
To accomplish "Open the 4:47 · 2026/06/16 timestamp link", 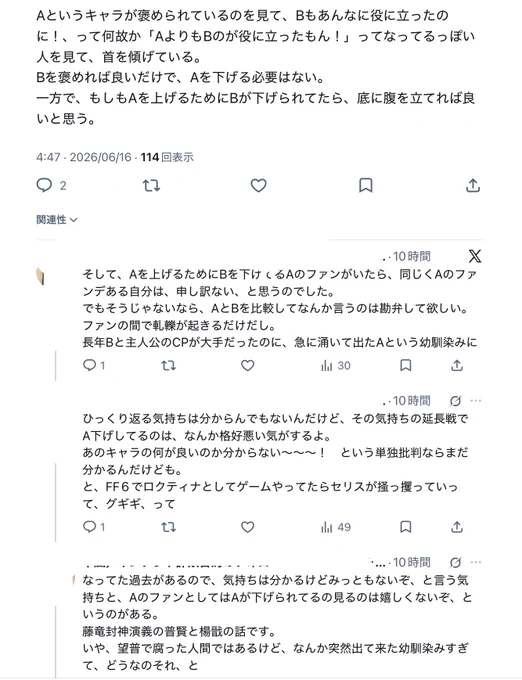I will [84, 157].
